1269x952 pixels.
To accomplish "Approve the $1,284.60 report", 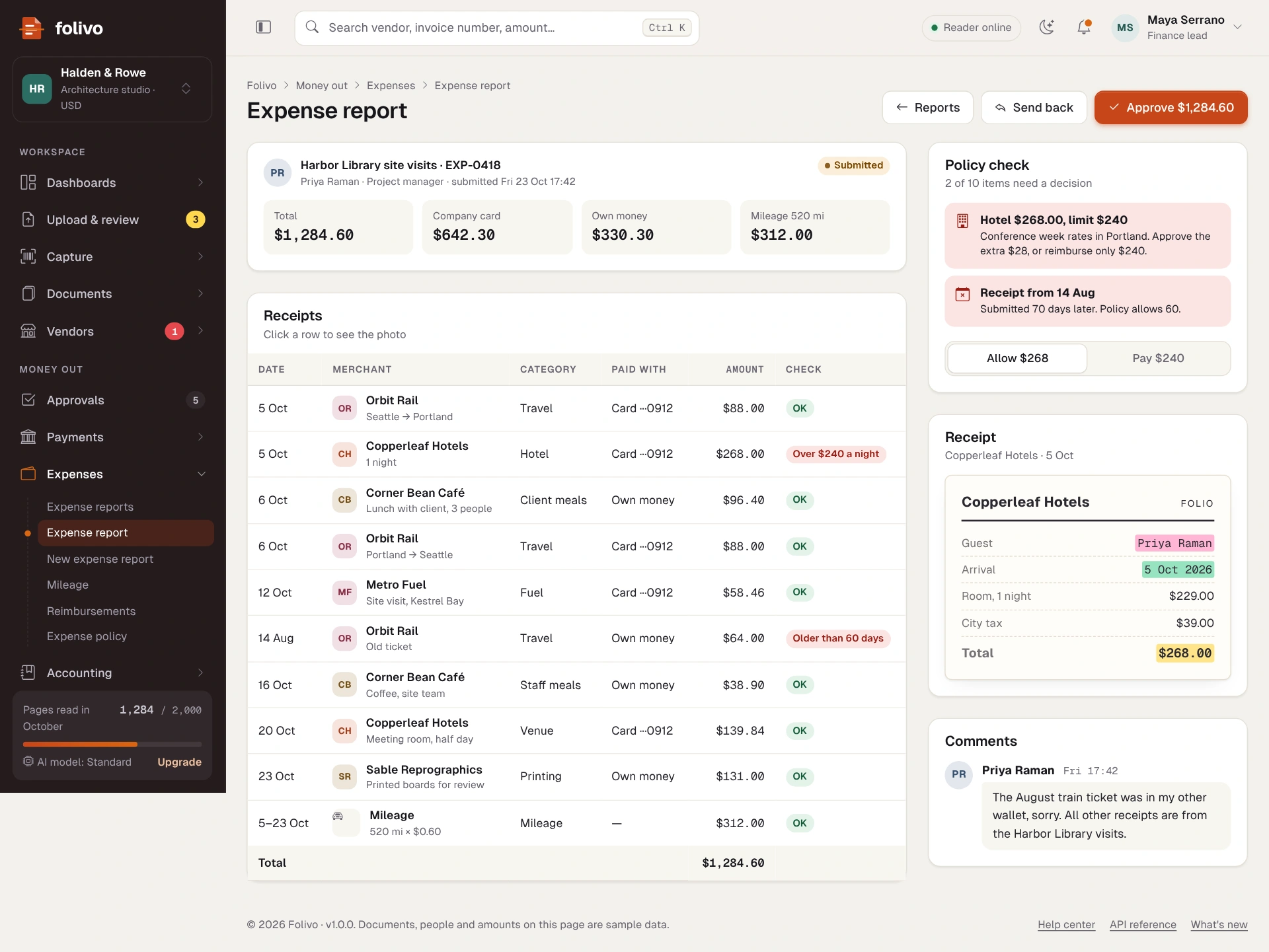I will coord(1171,107).
